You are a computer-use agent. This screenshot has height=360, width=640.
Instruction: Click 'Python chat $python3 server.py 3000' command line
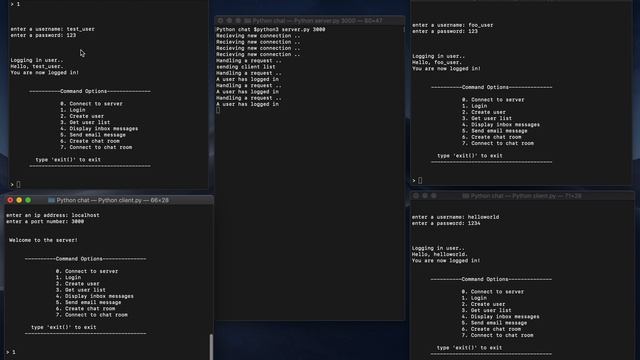(271, 29)
